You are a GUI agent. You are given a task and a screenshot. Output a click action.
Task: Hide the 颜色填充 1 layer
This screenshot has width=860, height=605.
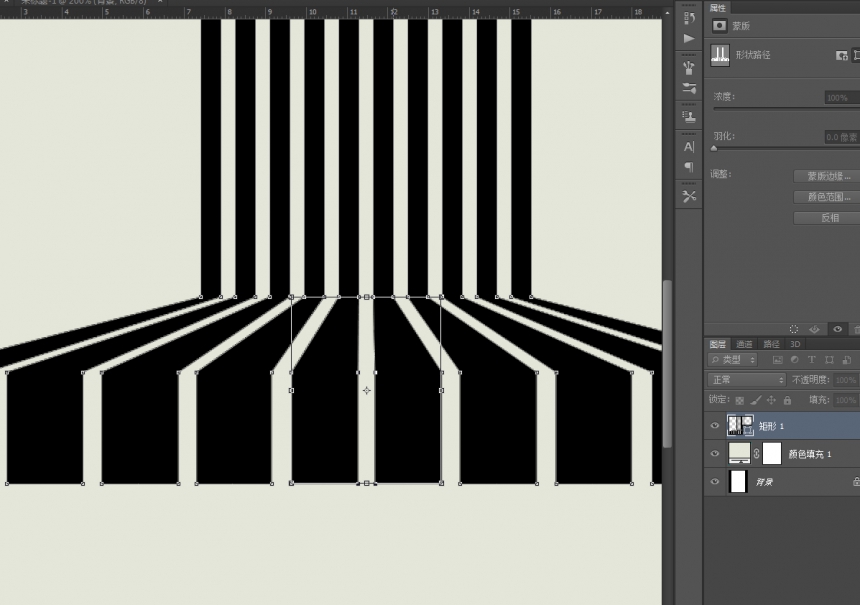715,454
